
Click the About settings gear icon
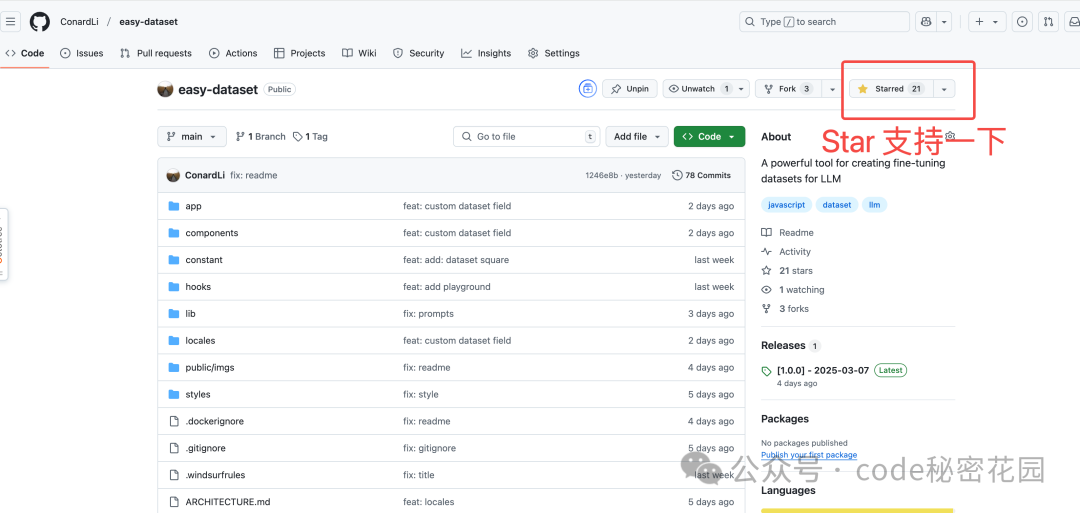pyautogui.click(x=951, y=136)
